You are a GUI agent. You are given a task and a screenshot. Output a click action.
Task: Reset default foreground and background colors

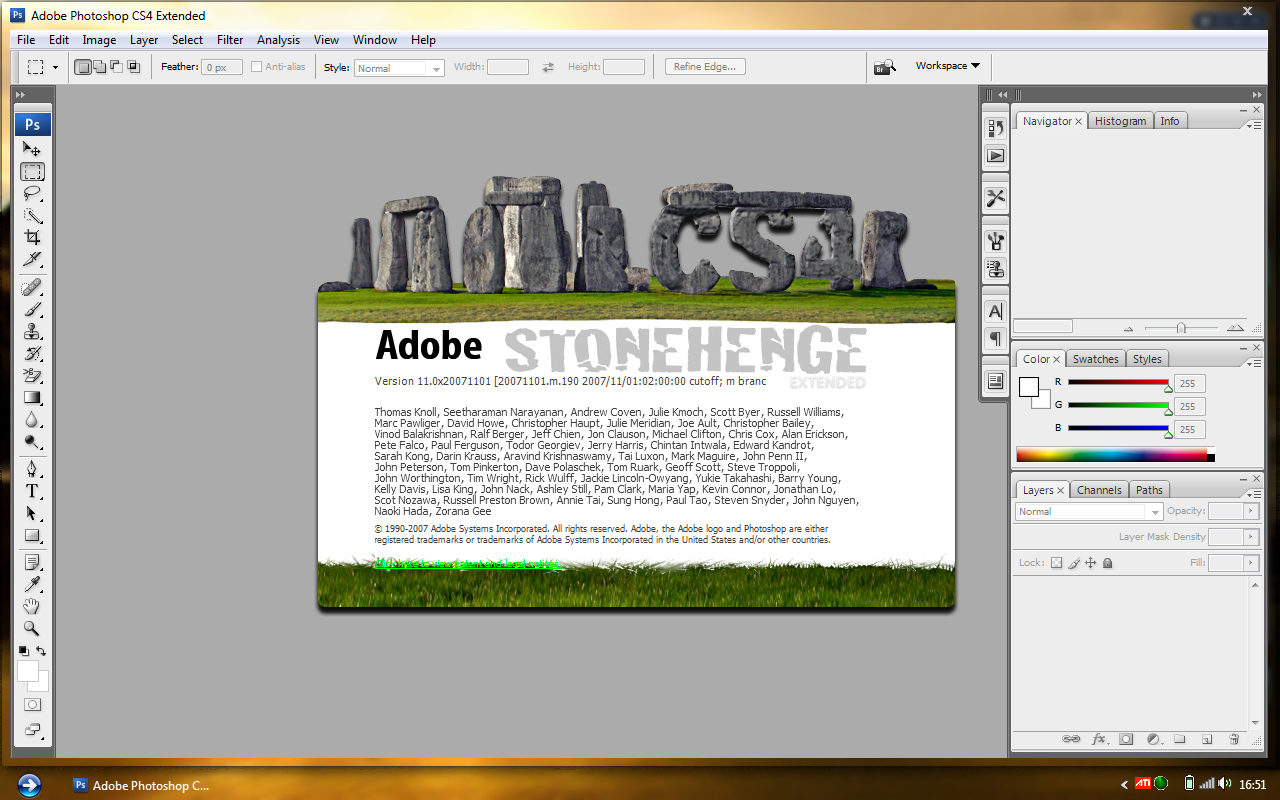[23, 650]
